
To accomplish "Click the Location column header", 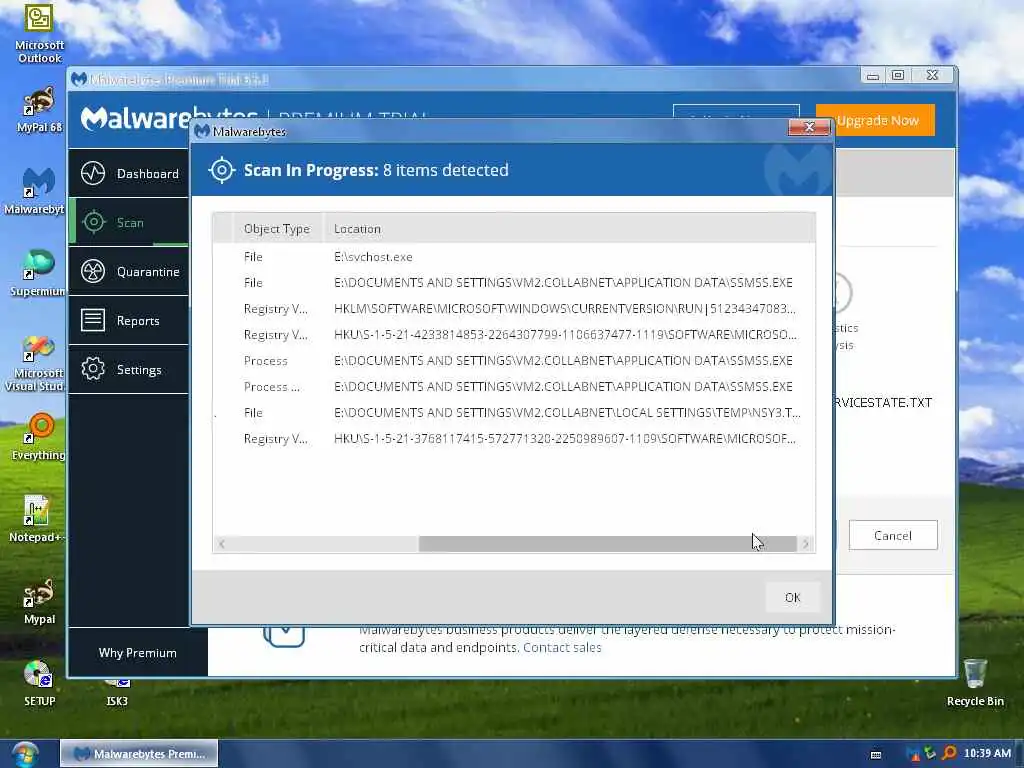I will (569, 229).
